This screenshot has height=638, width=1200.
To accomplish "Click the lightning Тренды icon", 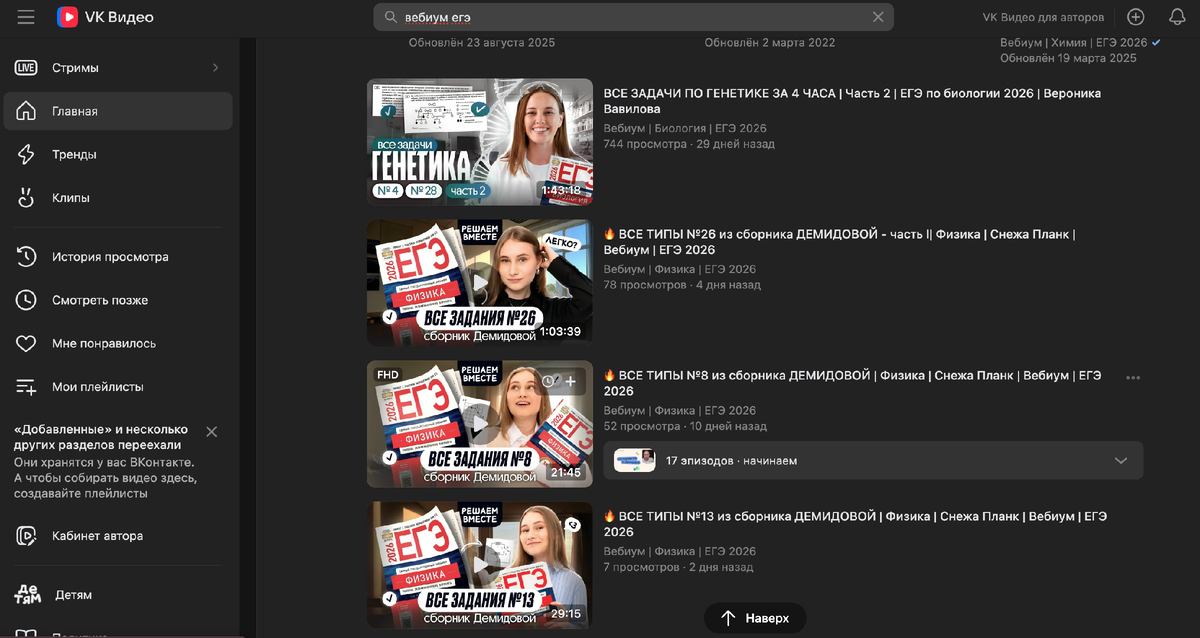I will tap(26, 155).
